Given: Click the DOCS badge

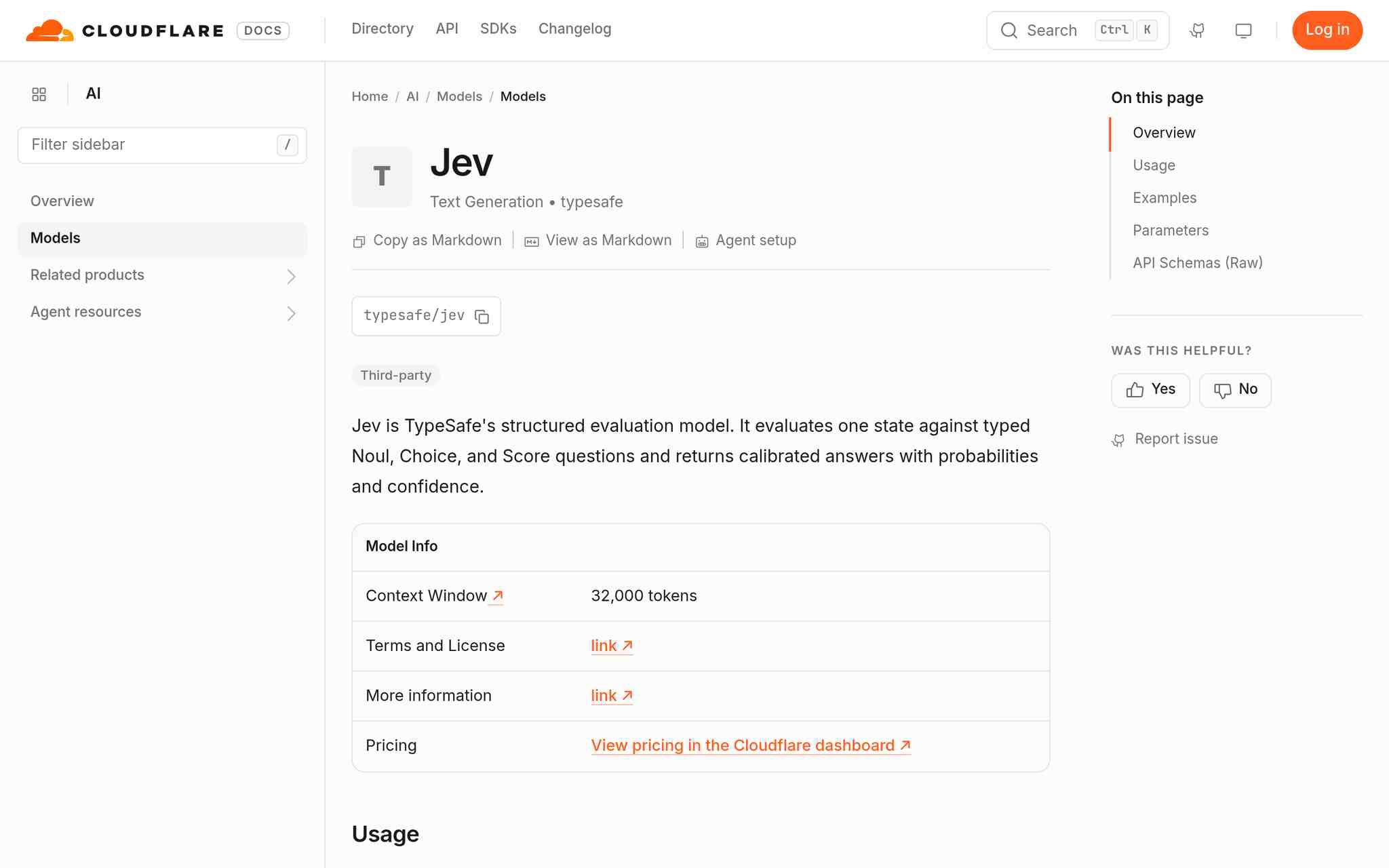Looking at the screenshot, I should pos(263,31).
